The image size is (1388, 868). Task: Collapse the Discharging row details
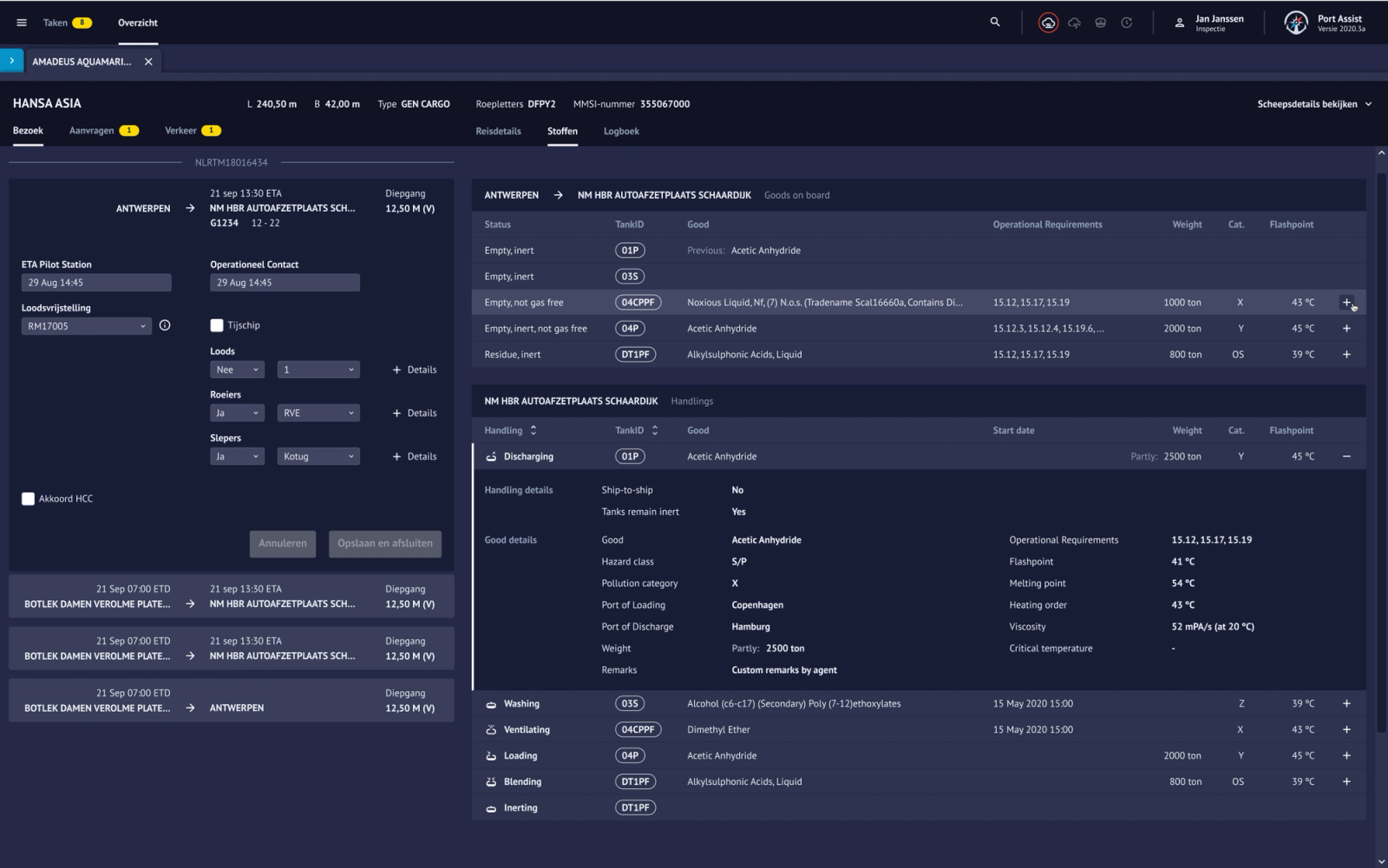1346,456
